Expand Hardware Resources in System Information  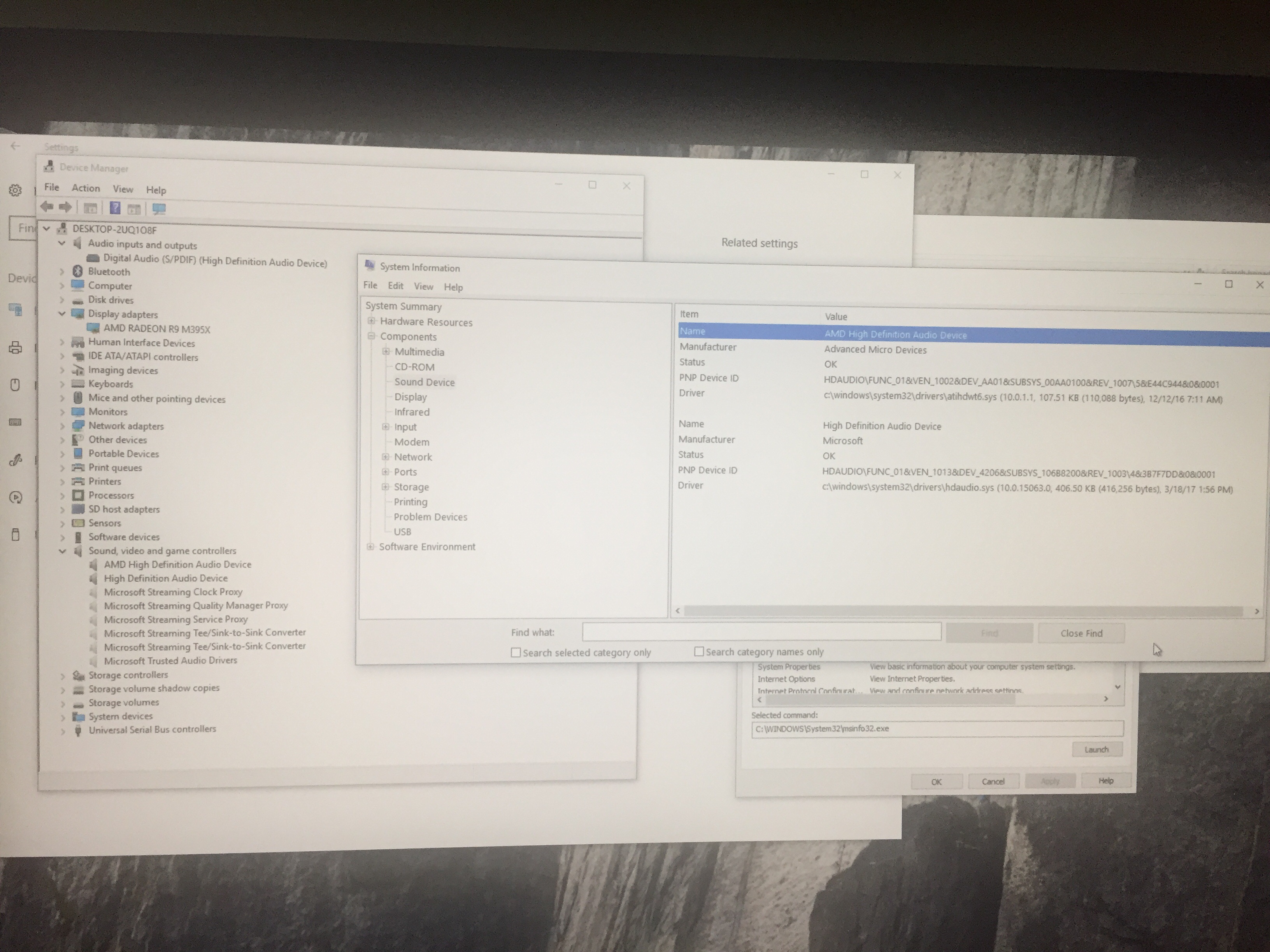pyautogui.click(x=372, y=321)
